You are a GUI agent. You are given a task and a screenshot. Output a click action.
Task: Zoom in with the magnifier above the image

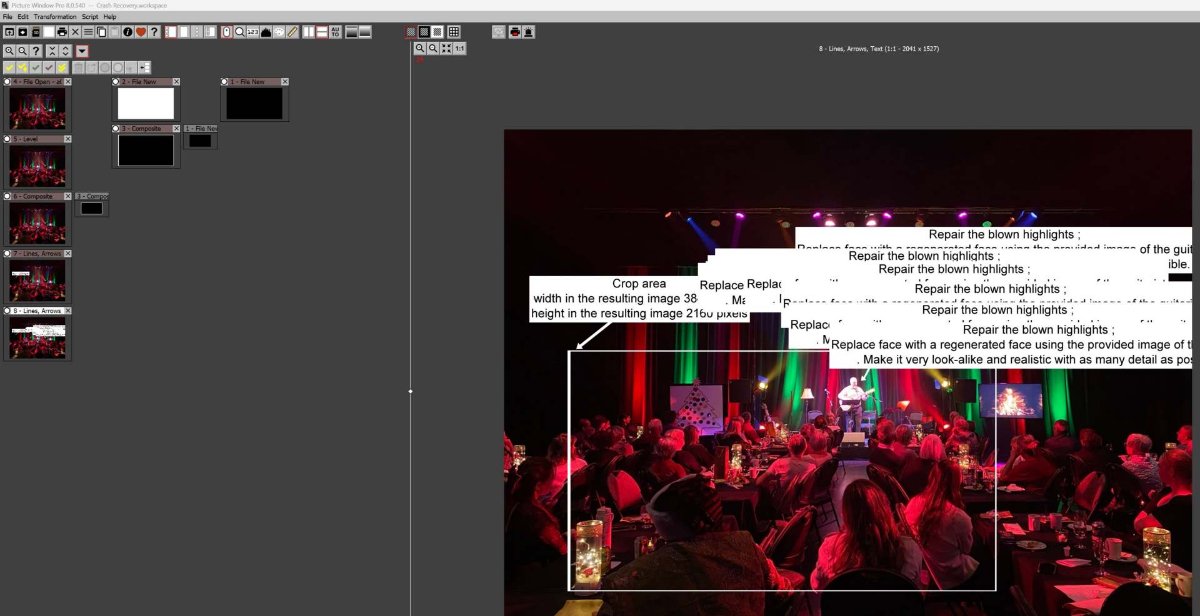[x=421, y=47]
